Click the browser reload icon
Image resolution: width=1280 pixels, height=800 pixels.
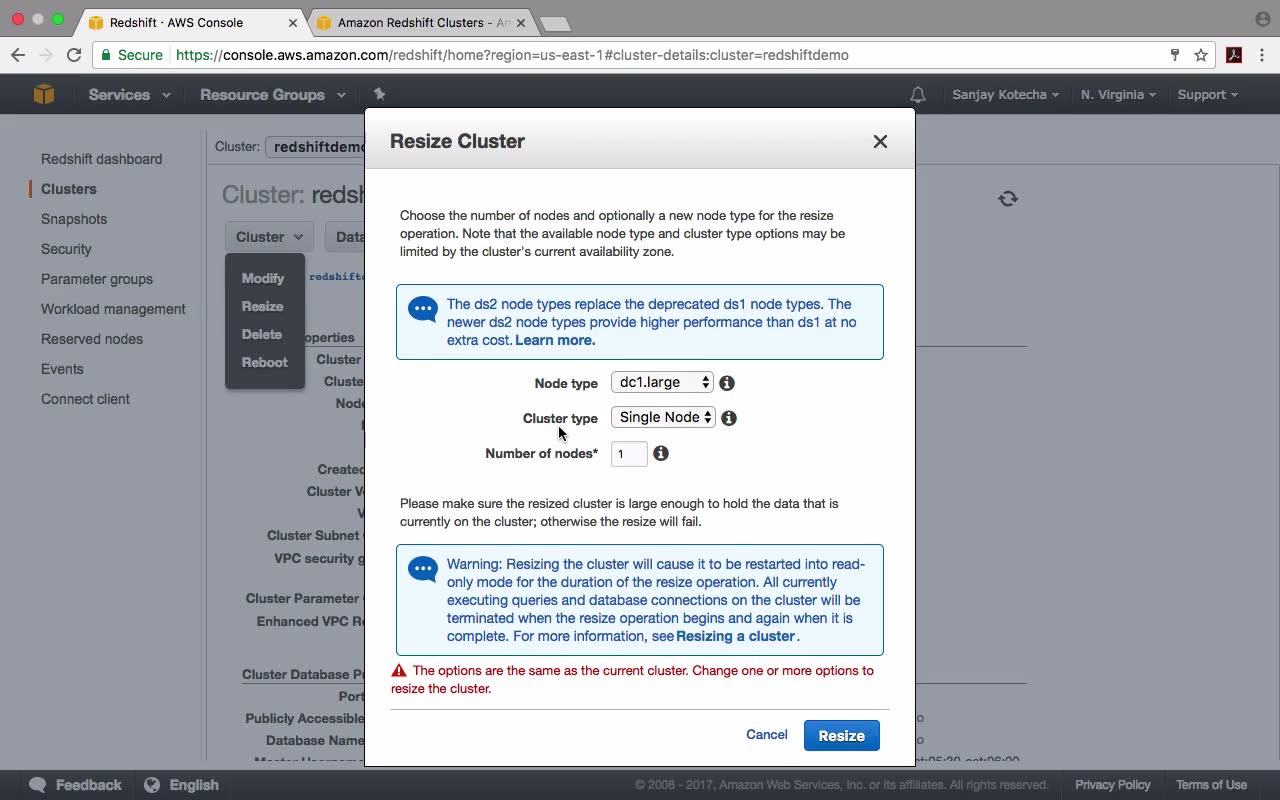[x=73, y=55]
